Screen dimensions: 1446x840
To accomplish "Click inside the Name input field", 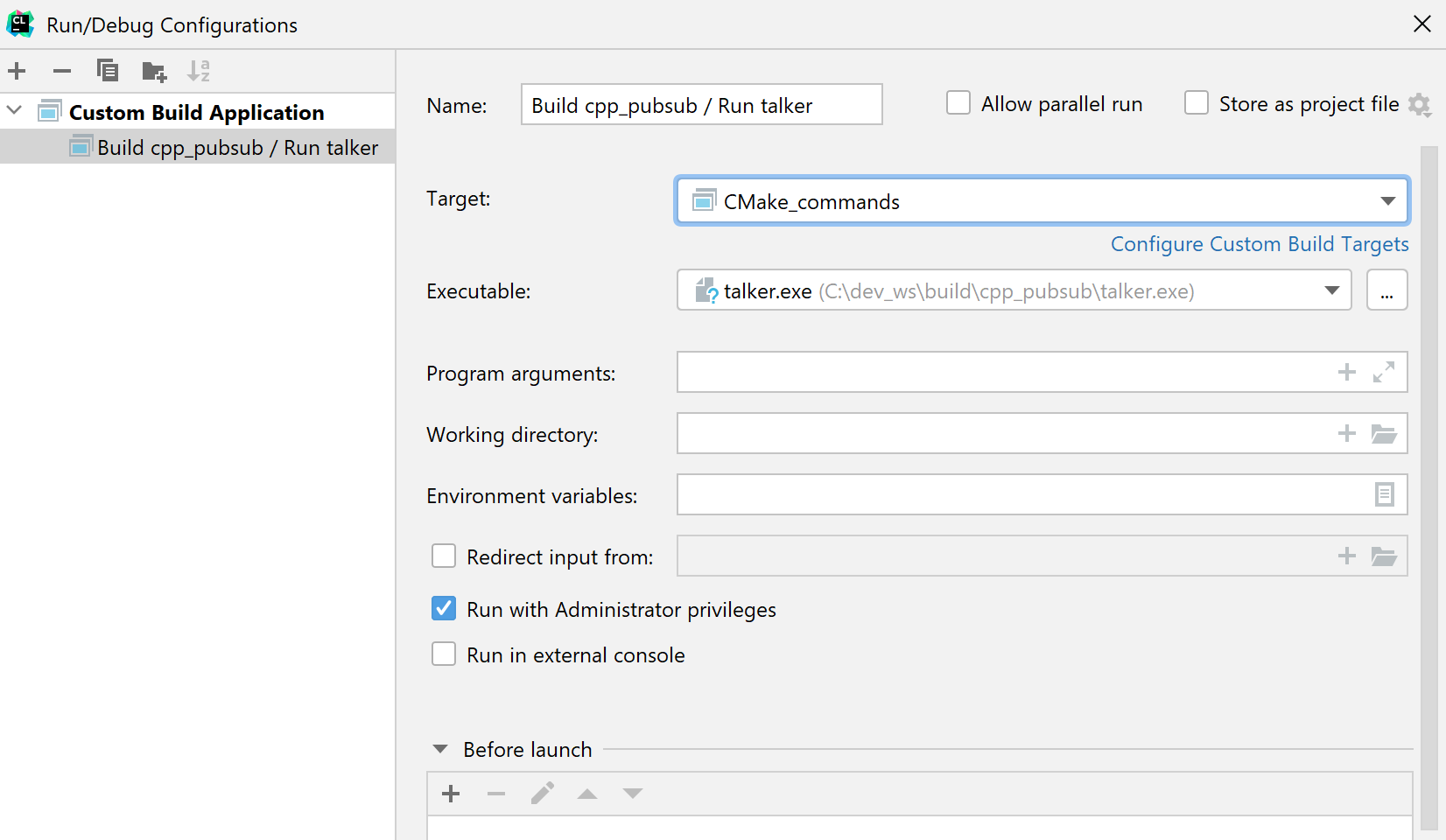I will [x=700, y=104].
